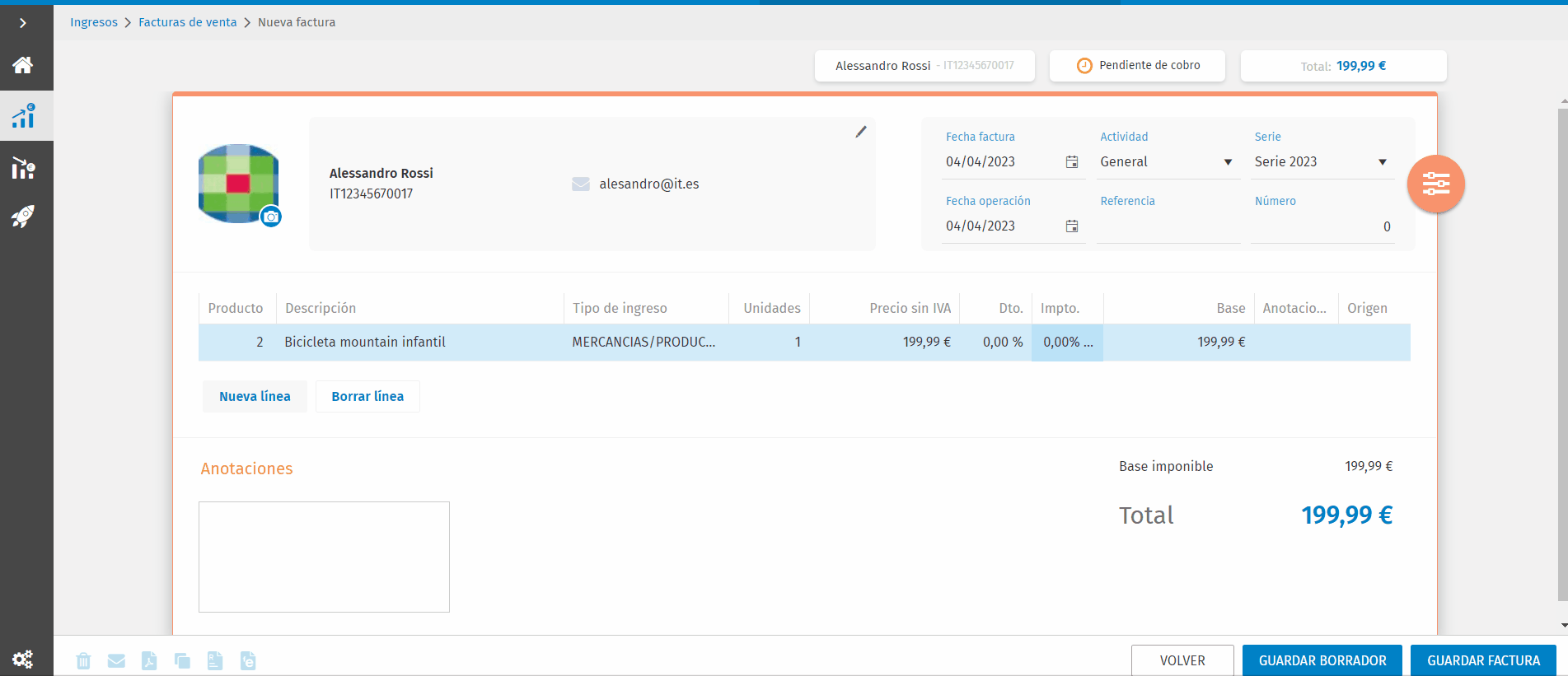The image size is (1568, 676).
Task: Open the income chart sidebar icon
Action: tap(23, 116)
